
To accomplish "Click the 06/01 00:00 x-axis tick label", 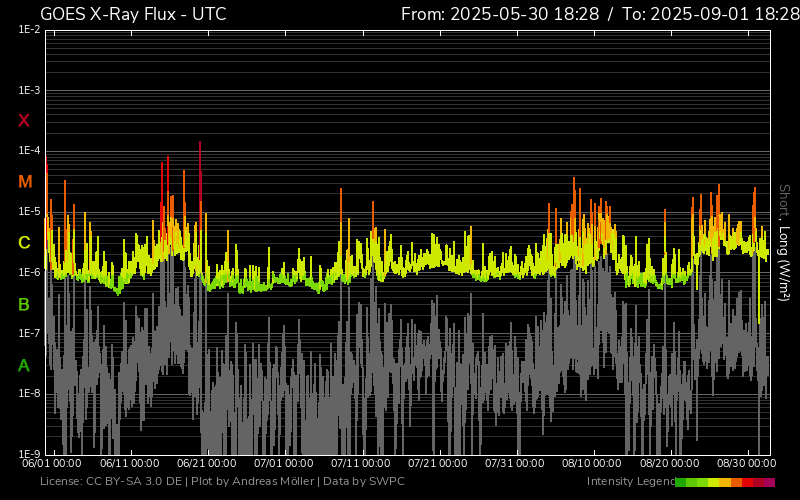I will [x=51, y=464].
